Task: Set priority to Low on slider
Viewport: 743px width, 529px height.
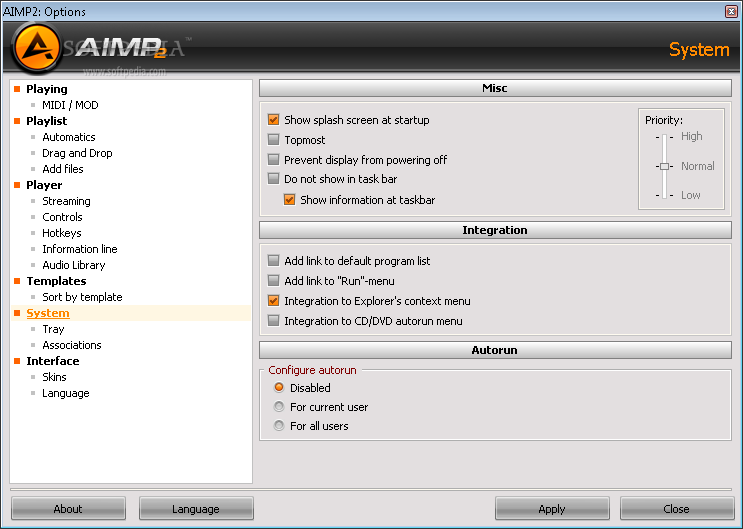Action: click(664, 195)
